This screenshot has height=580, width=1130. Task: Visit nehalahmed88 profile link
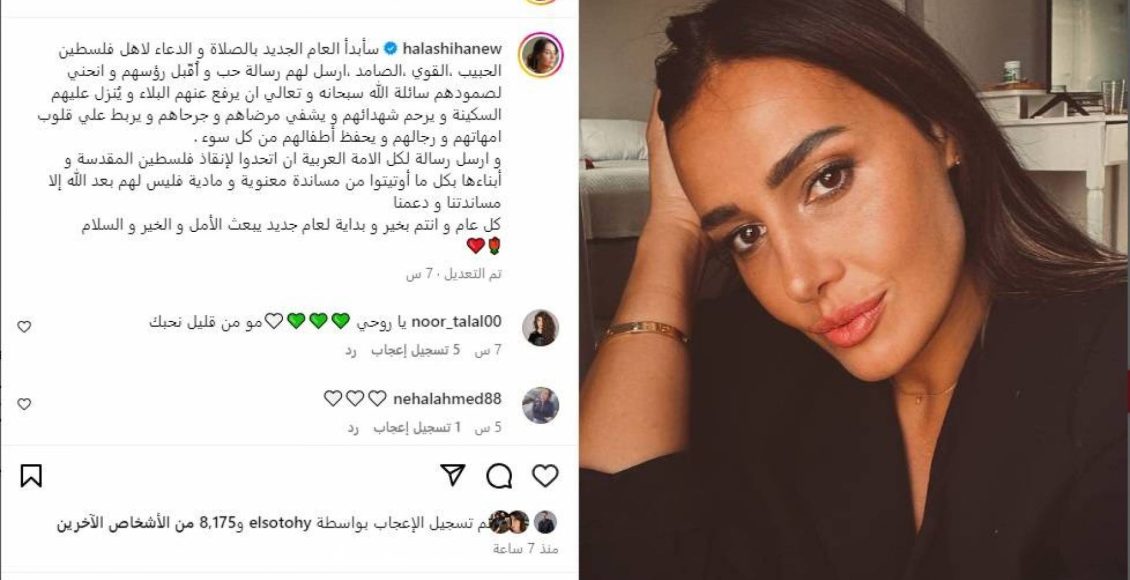(x=447, y=398)
